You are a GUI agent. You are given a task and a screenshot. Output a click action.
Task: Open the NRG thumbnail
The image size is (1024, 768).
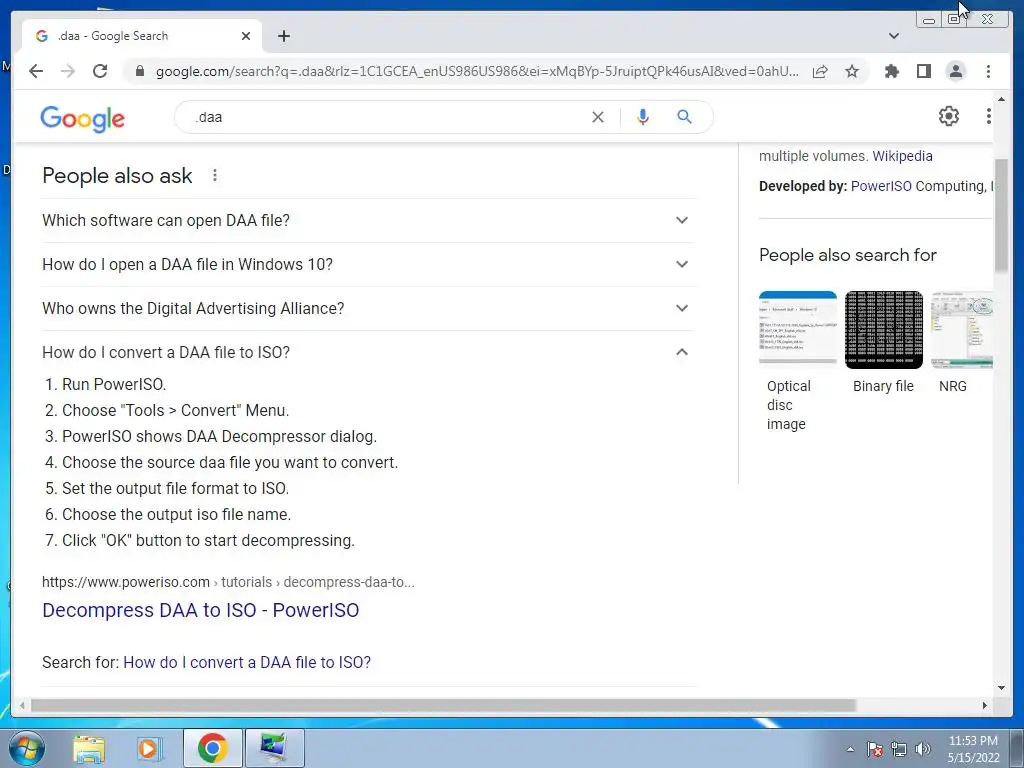[961, 330]
